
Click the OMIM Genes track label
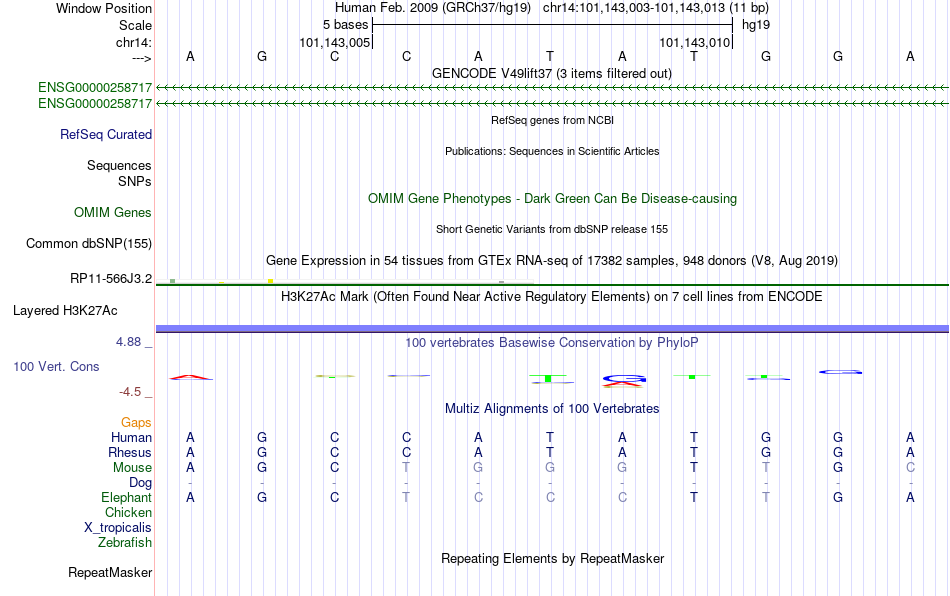click(113, 213)
